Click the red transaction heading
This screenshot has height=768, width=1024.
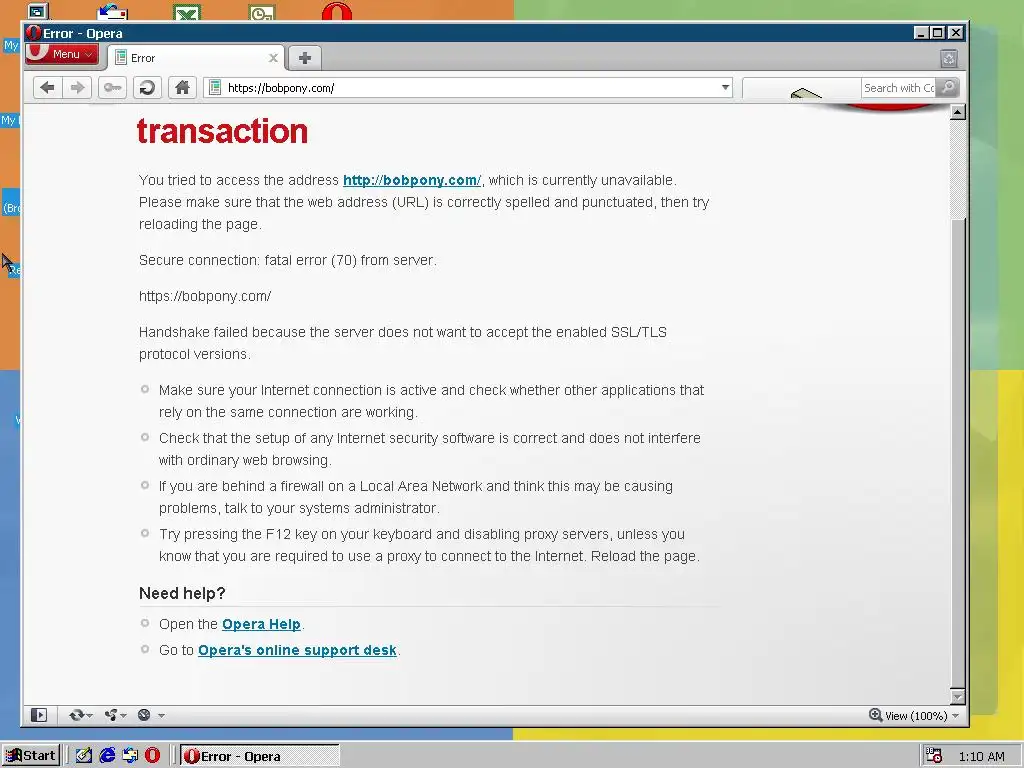pyautogui.click(x=222, y=131)
